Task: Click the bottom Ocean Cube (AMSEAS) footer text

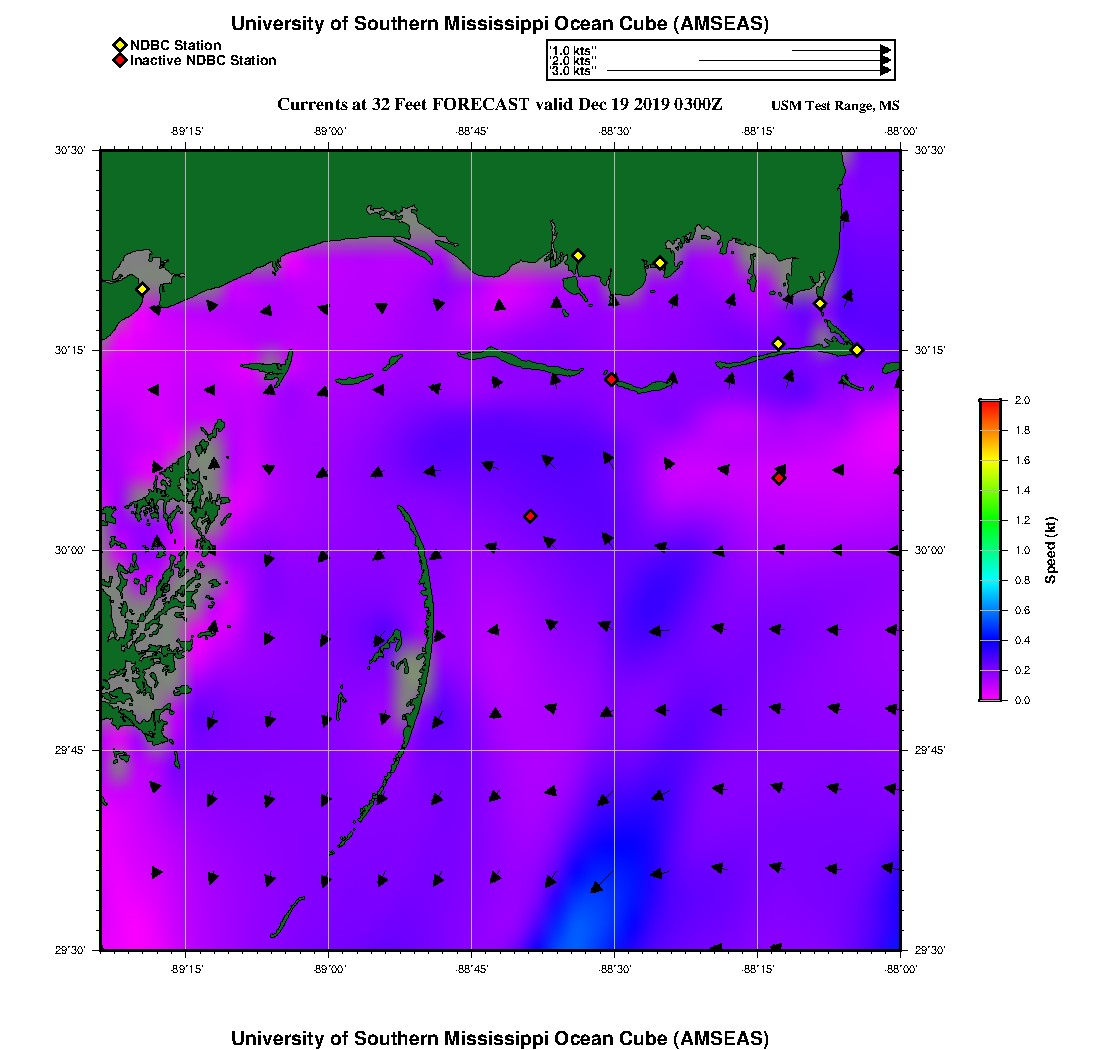Action: pos(499,1037)
